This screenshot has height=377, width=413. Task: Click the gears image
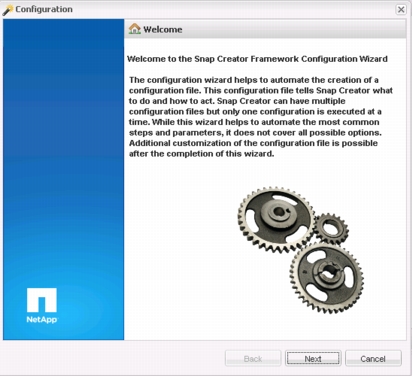coord(300,250)
